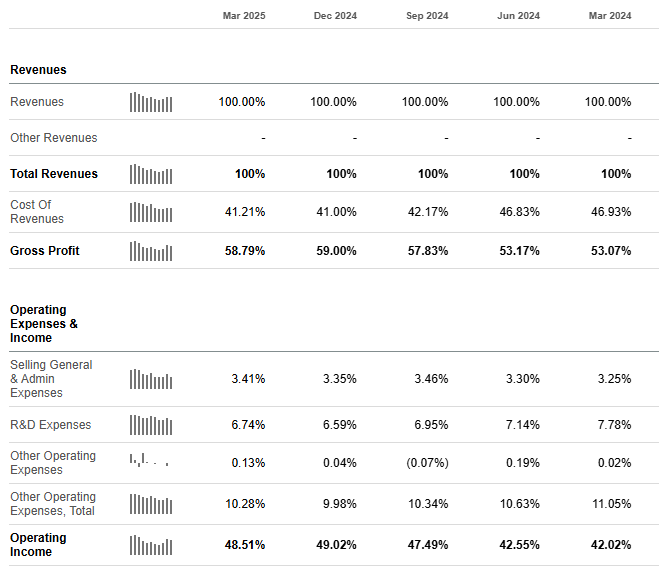
Task: Click the Revenues section heading
Action: pos(38,70)
